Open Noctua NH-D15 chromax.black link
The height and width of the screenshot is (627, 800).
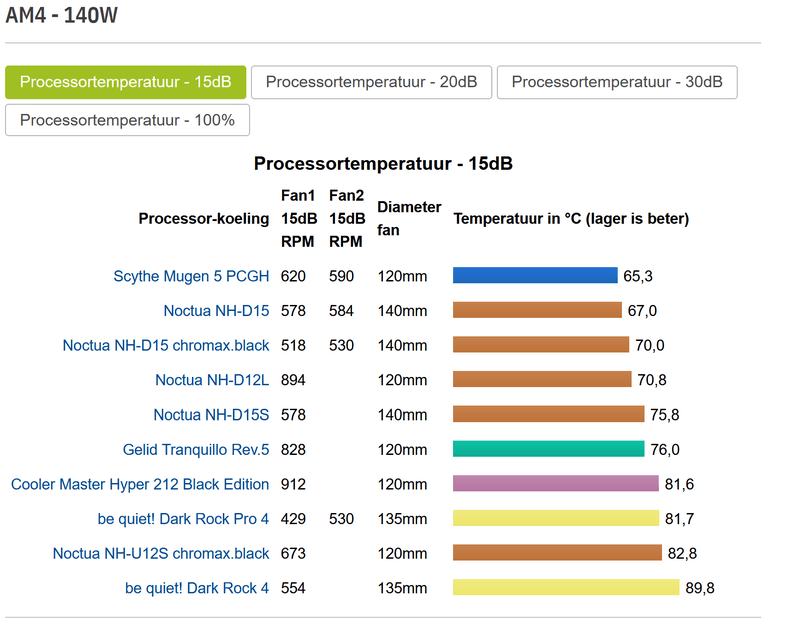[x=166, y=346]
